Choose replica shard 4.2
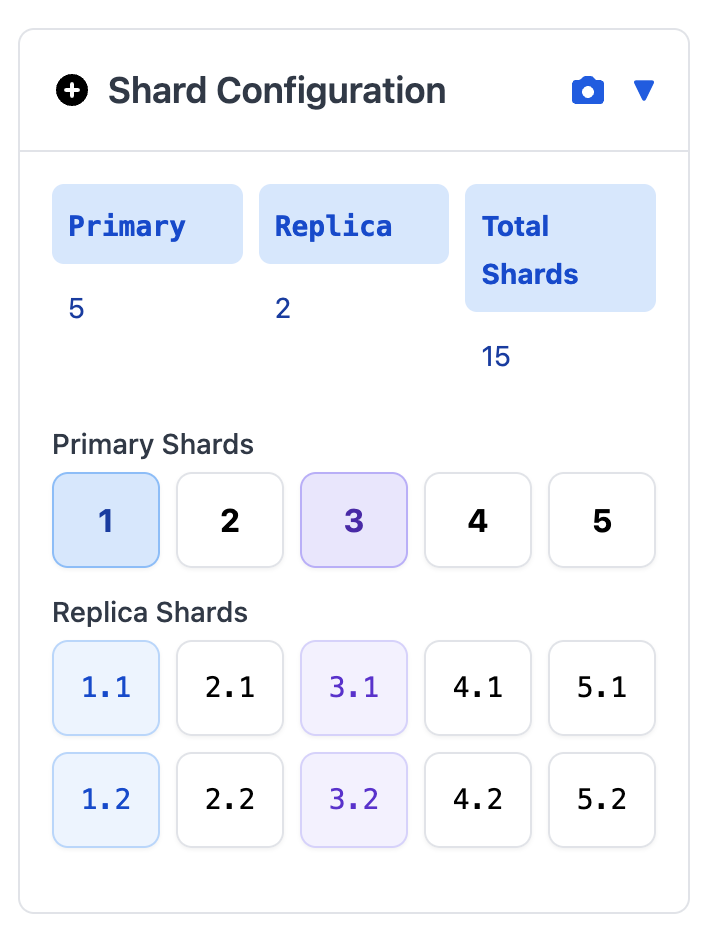Screen dimensions: 714x950 [x=478, y=800]
